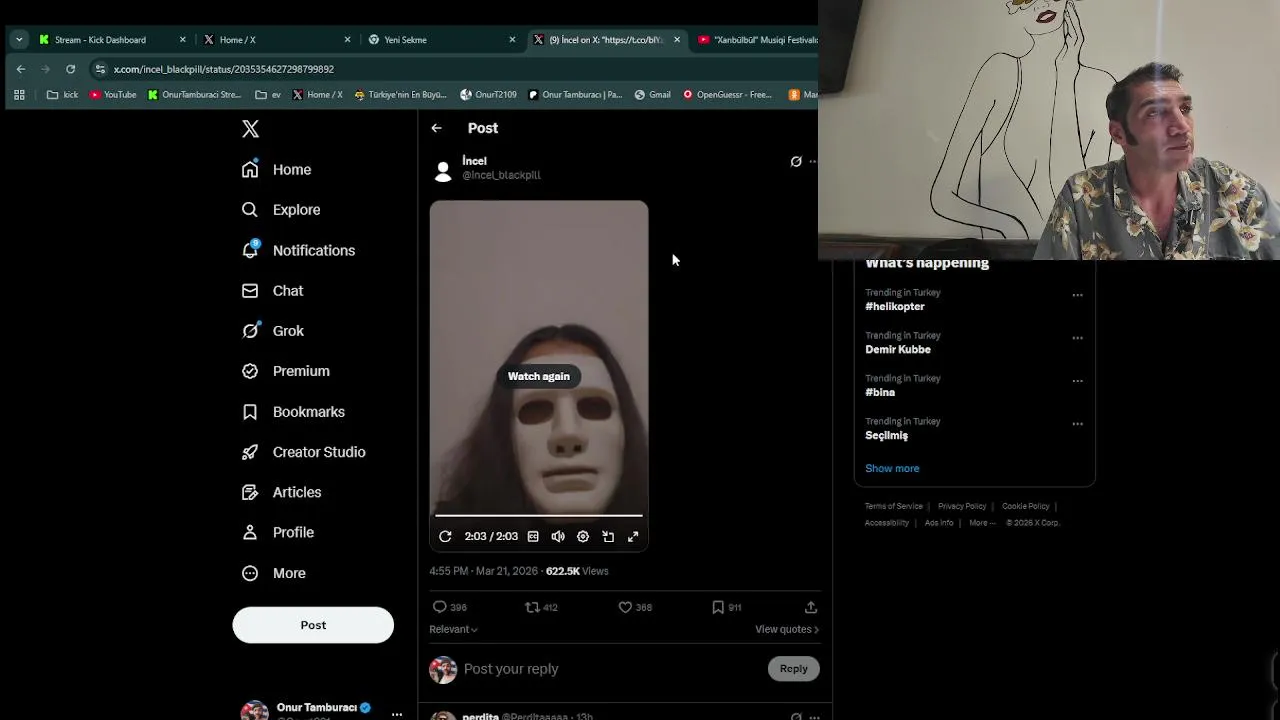Screen dimensions: 1280x720
Task: Open Chrome apps grid shortcut
Action: 19,95
